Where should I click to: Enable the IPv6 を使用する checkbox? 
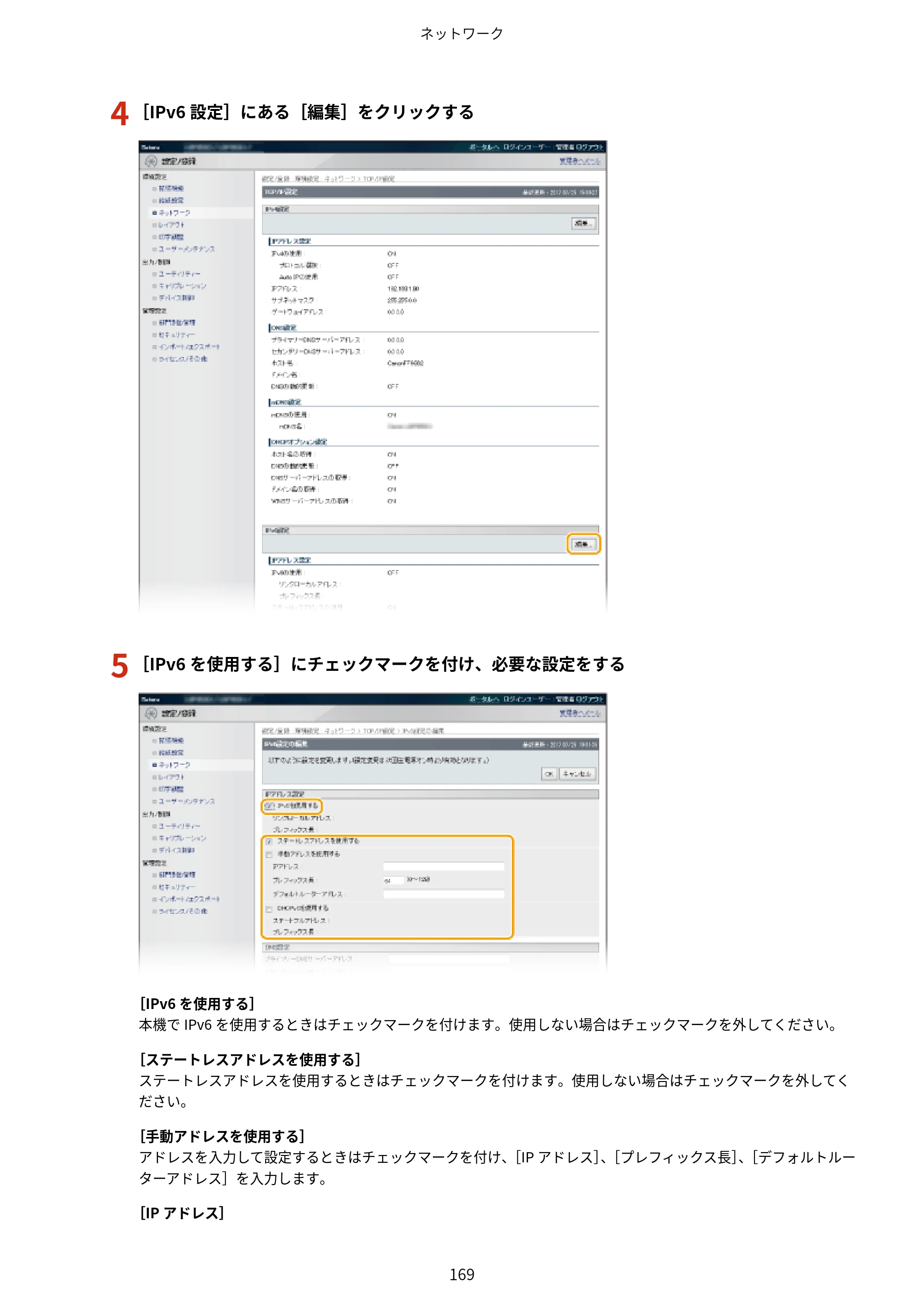(x=270, y=806)
